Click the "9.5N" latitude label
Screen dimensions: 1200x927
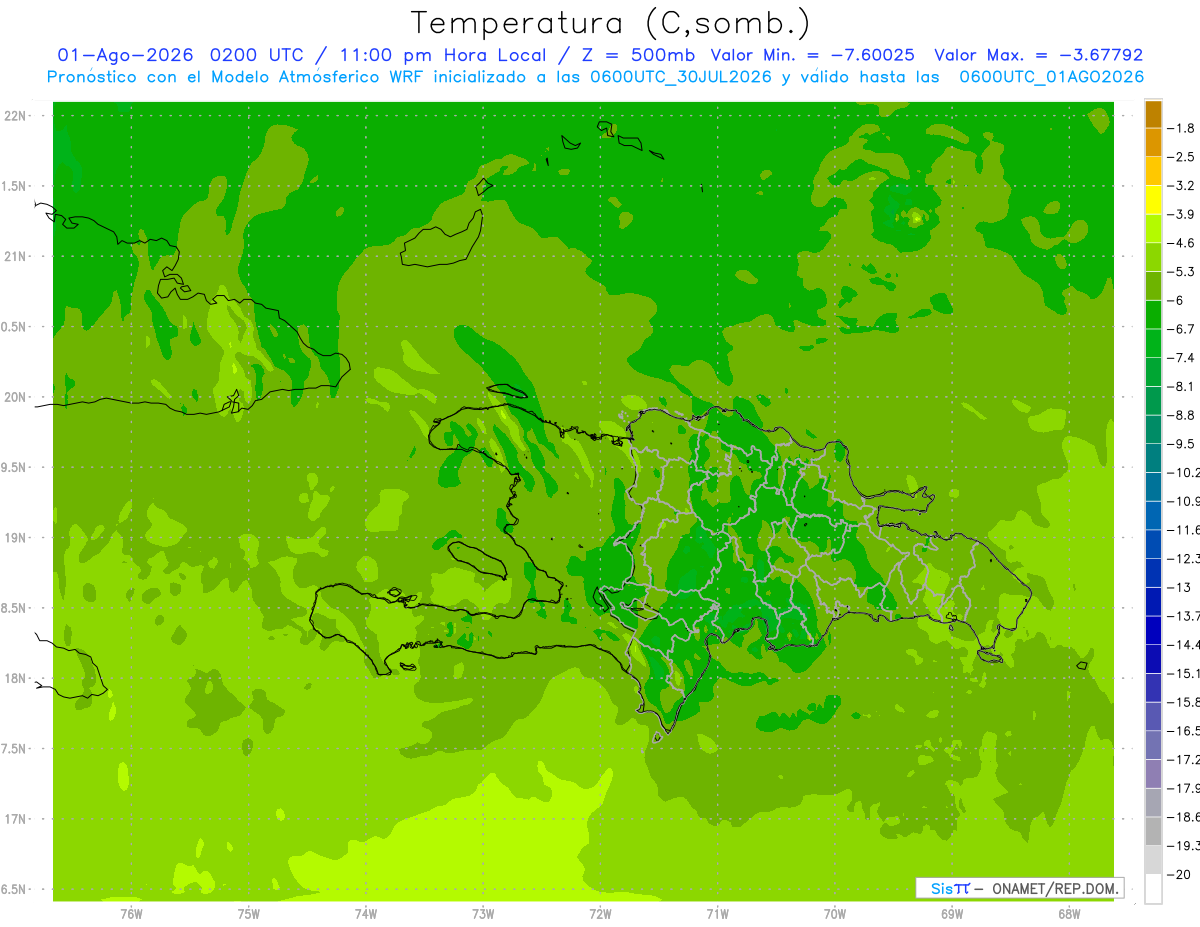pyautogui.click(x=14, y=467)
